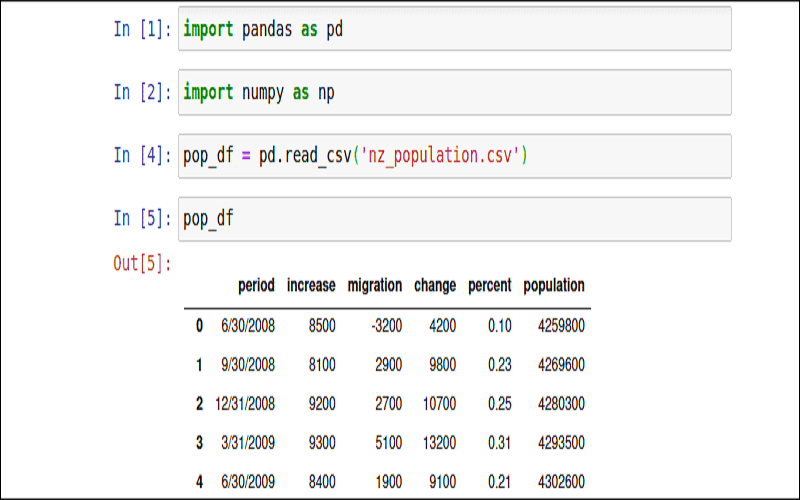
Task: Click the row index 2 cell
Action: [199, 404]
